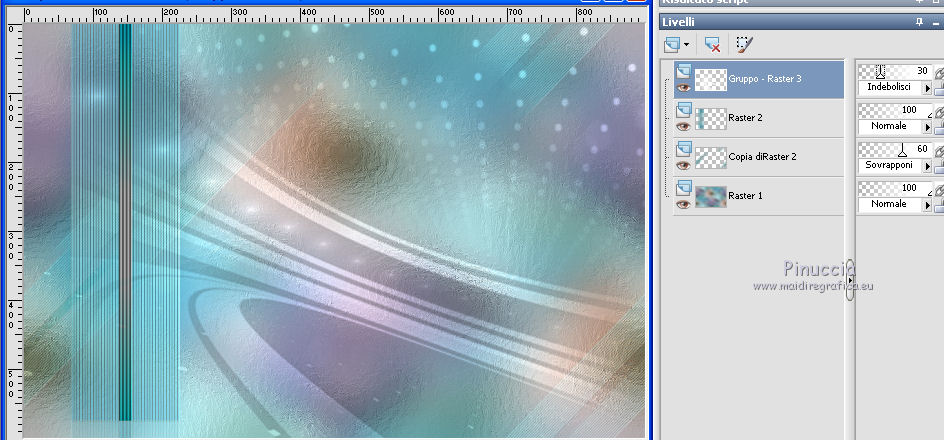Toggle lock transparency on Raster 2 row
Image resolution: width=944 pixels, height=440 pixels.
(x=939, y=128)
